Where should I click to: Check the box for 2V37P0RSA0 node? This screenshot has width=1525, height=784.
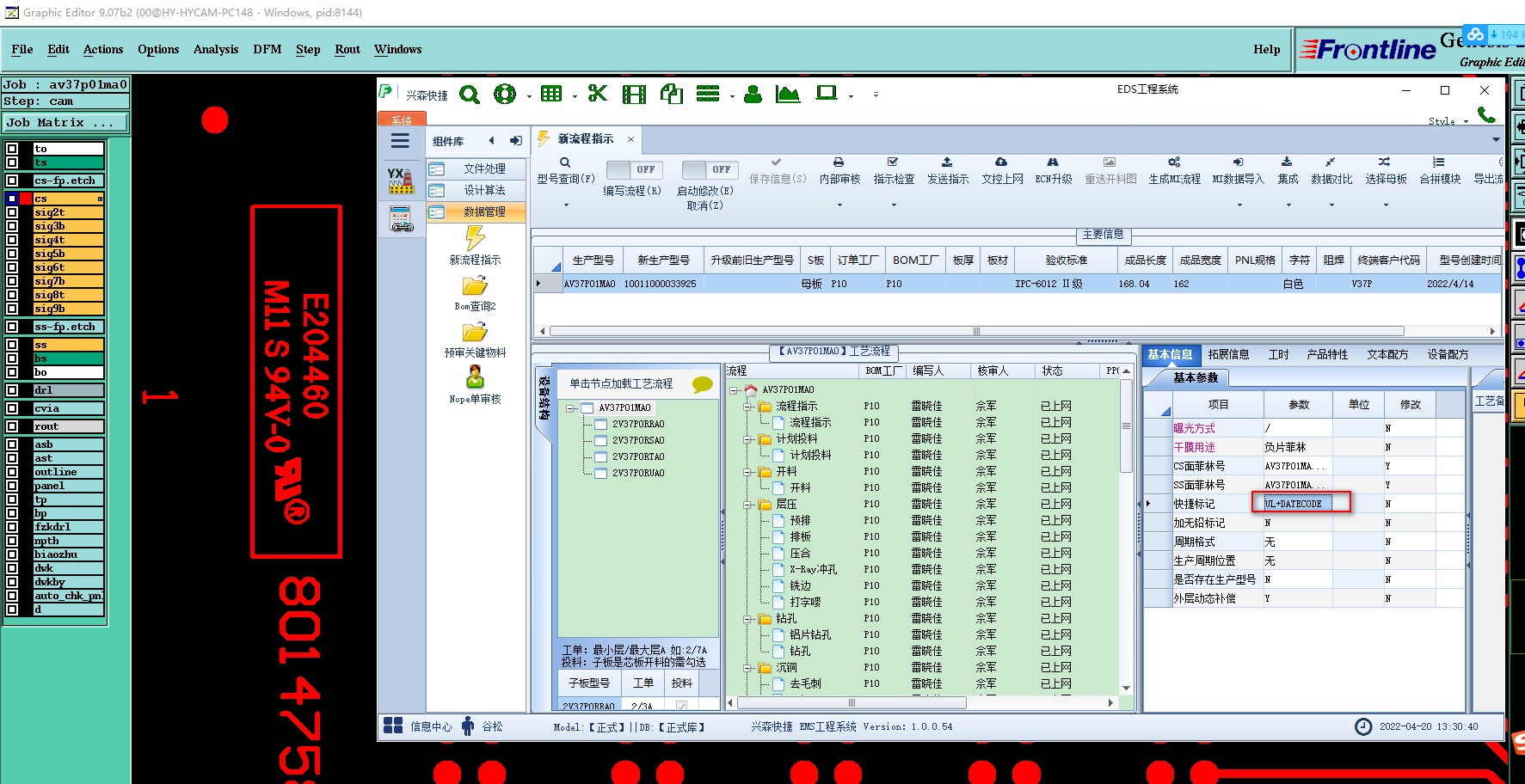[x=601, y=440]
